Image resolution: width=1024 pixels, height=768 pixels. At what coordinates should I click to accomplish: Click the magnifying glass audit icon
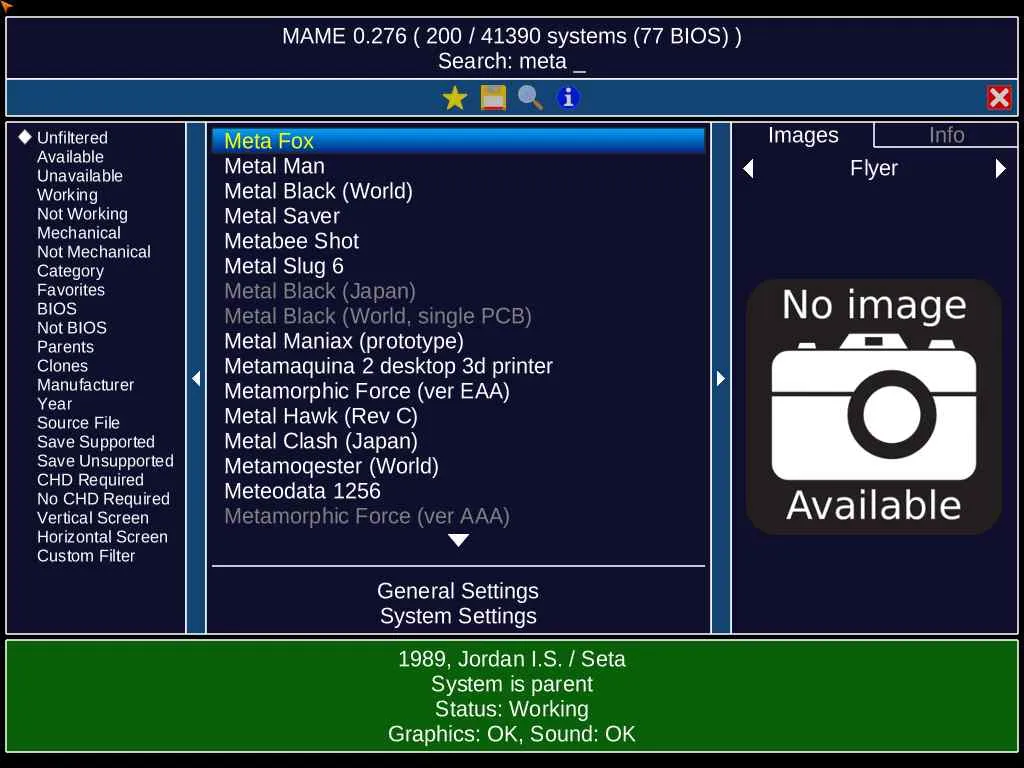(x=530, y=99)
